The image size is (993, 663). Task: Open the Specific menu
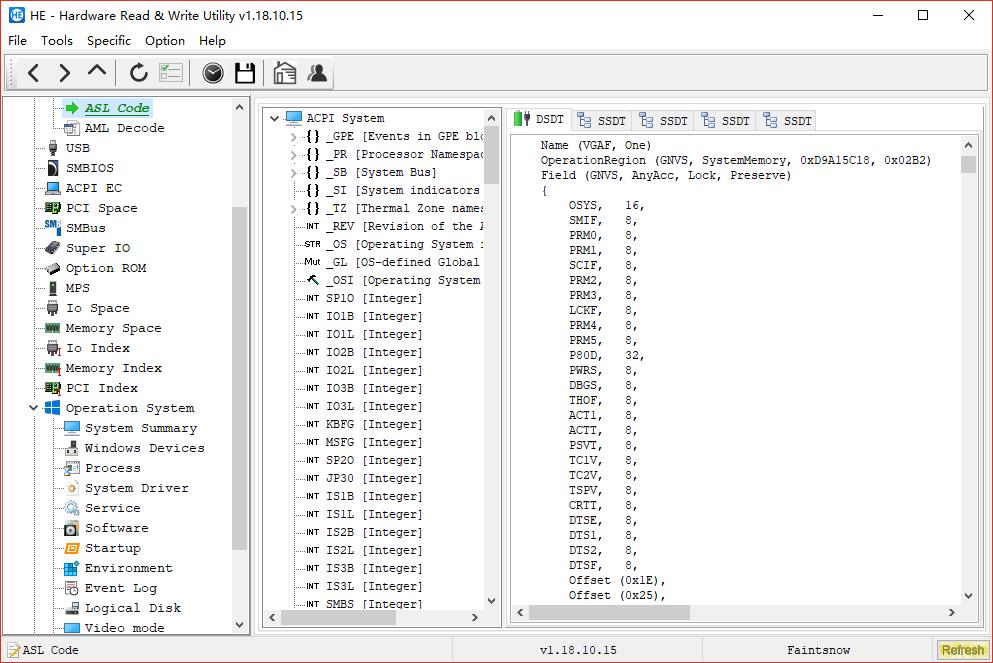(x=109, y=41)
